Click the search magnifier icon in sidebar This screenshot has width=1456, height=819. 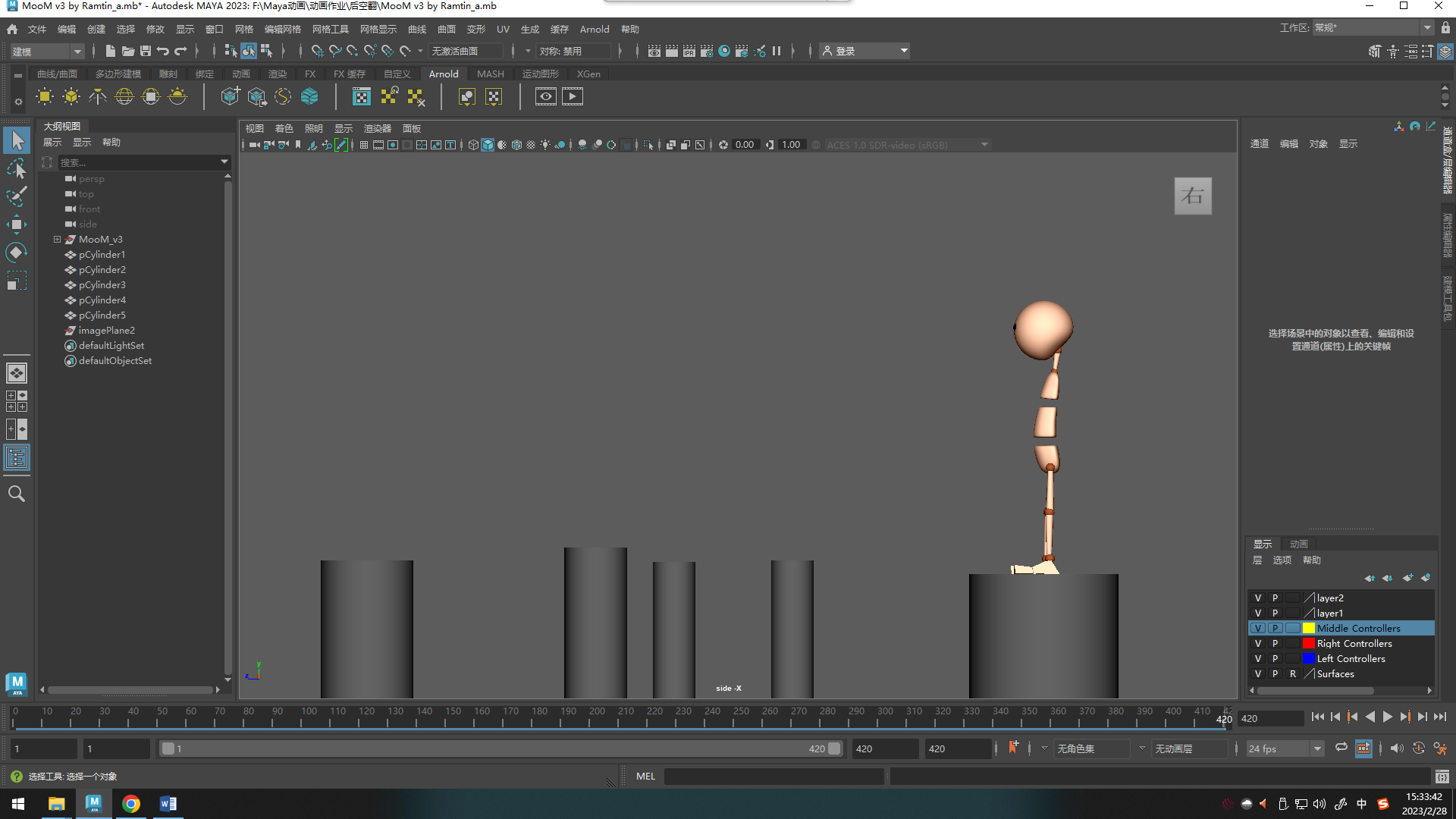17,494
